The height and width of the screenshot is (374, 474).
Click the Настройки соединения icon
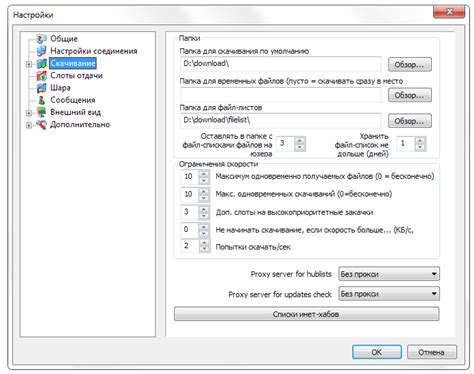[41, 51]
